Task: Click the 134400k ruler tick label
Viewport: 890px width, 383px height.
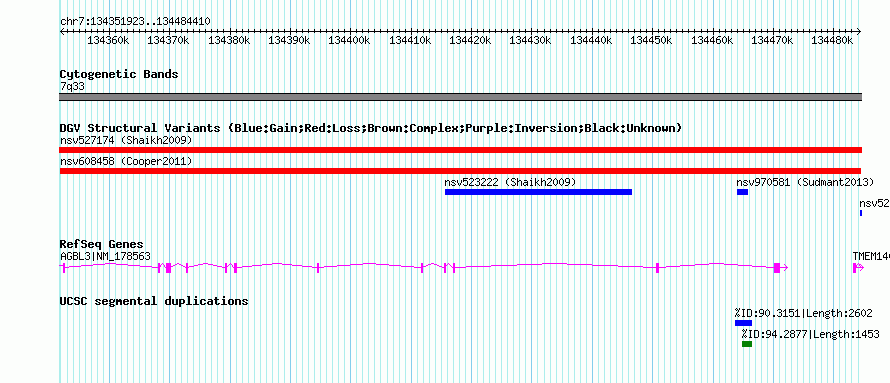Action: pyautogui.click(x=350, y=41)
